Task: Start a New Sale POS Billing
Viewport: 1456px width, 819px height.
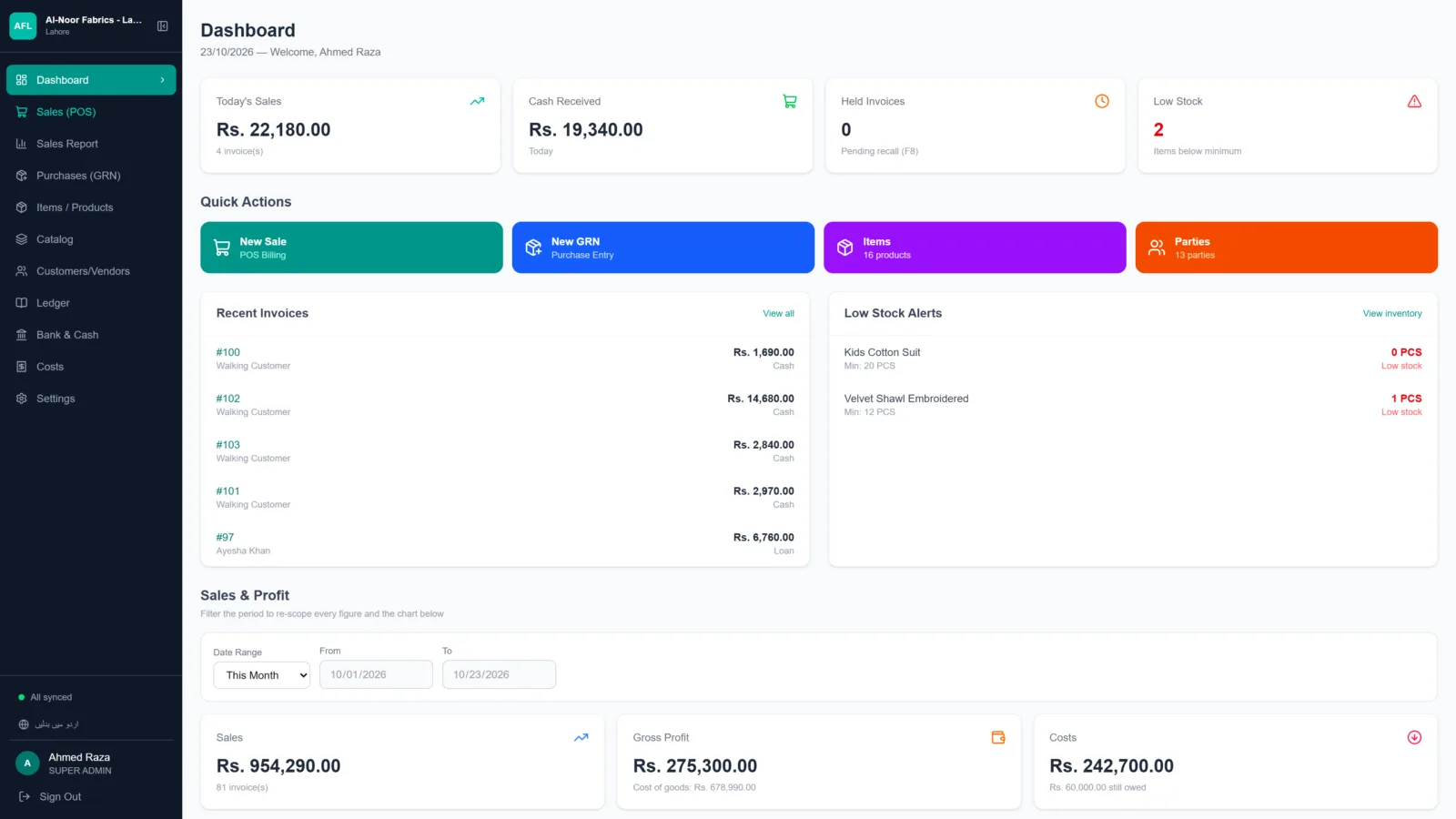Action: (351, 248)
